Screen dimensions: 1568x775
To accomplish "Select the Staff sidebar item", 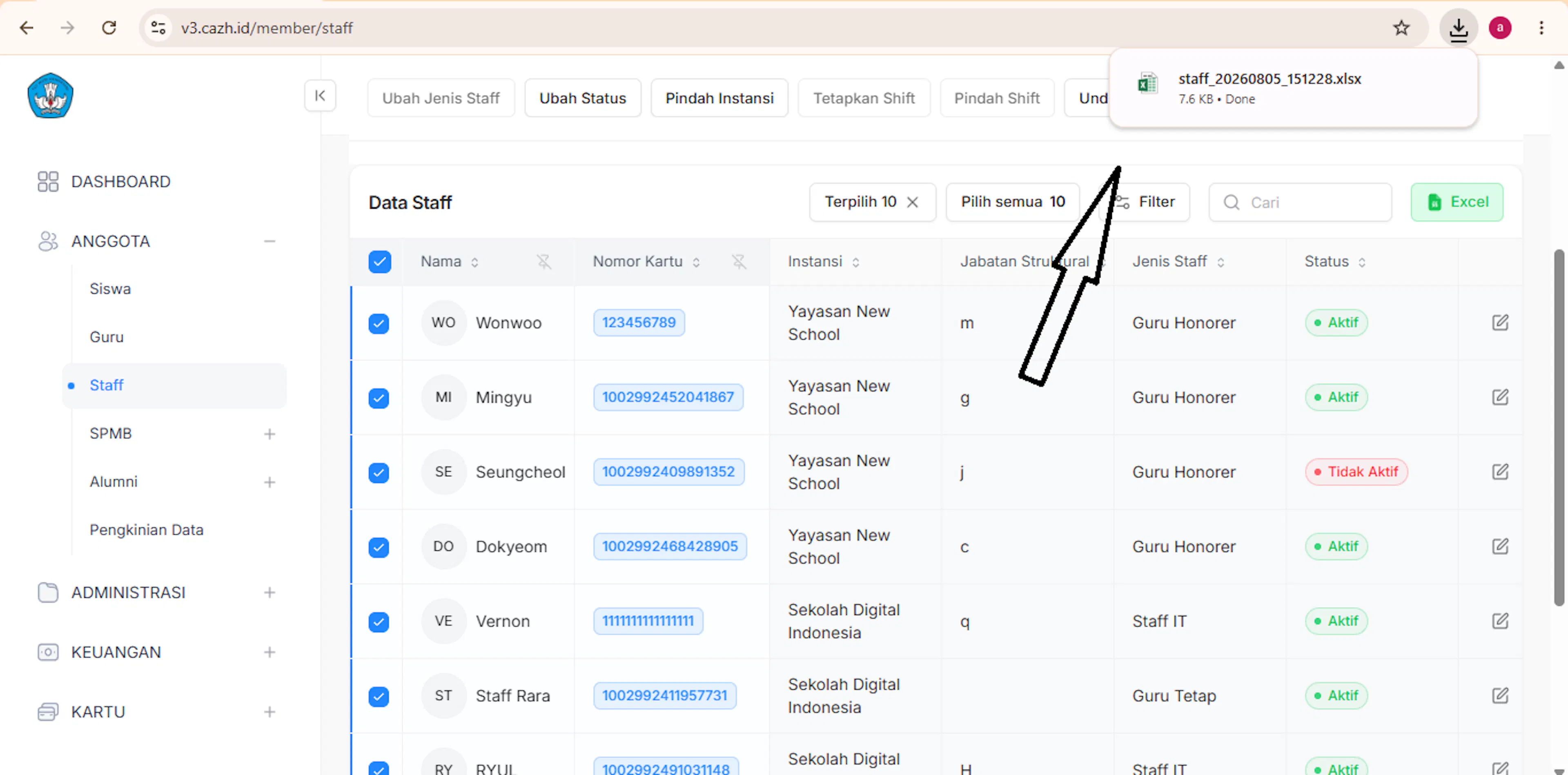I will pyautogui.click(x=175, y=385).
